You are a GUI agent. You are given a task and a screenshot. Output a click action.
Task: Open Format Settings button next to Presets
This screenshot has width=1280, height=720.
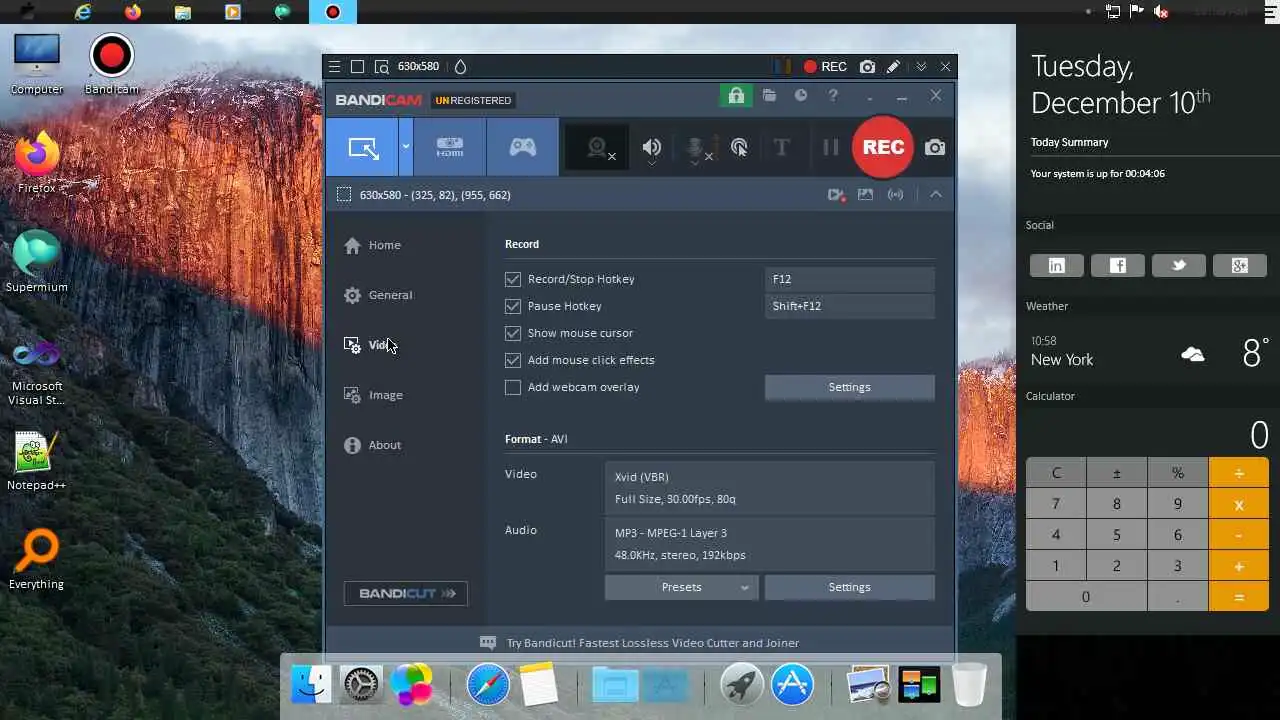coord(850,587)
